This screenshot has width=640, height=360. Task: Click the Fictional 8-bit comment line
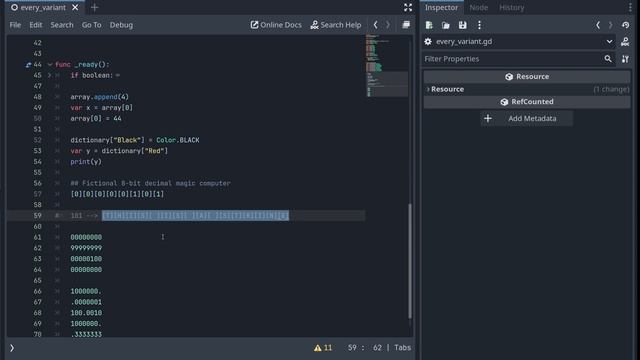[x=150, y=183]
